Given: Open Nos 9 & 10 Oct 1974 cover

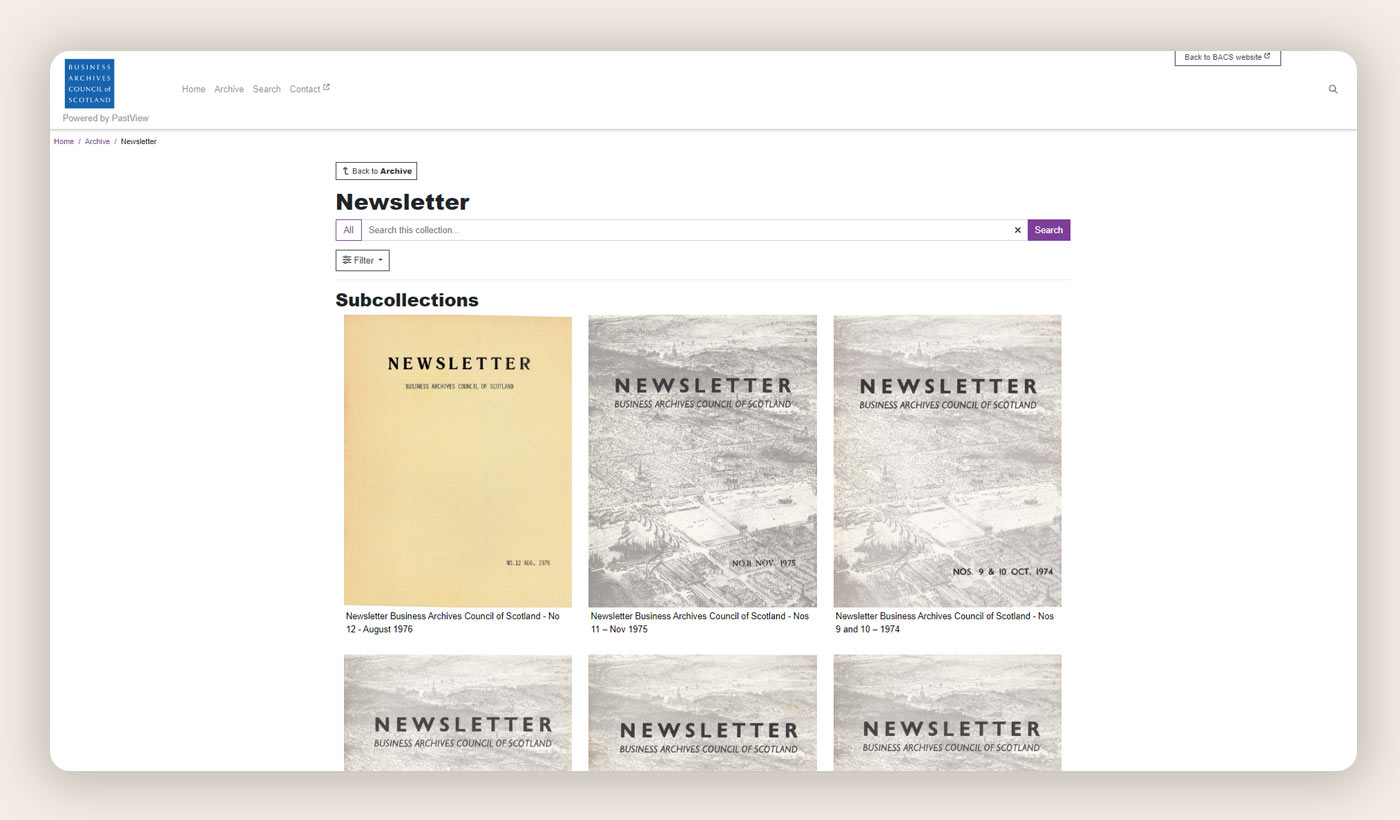Looking at the screenshot, I should [x=947, y=460].
